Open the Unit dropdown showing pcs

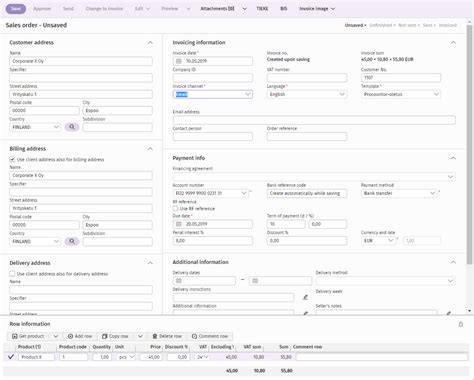pos(126,357)
